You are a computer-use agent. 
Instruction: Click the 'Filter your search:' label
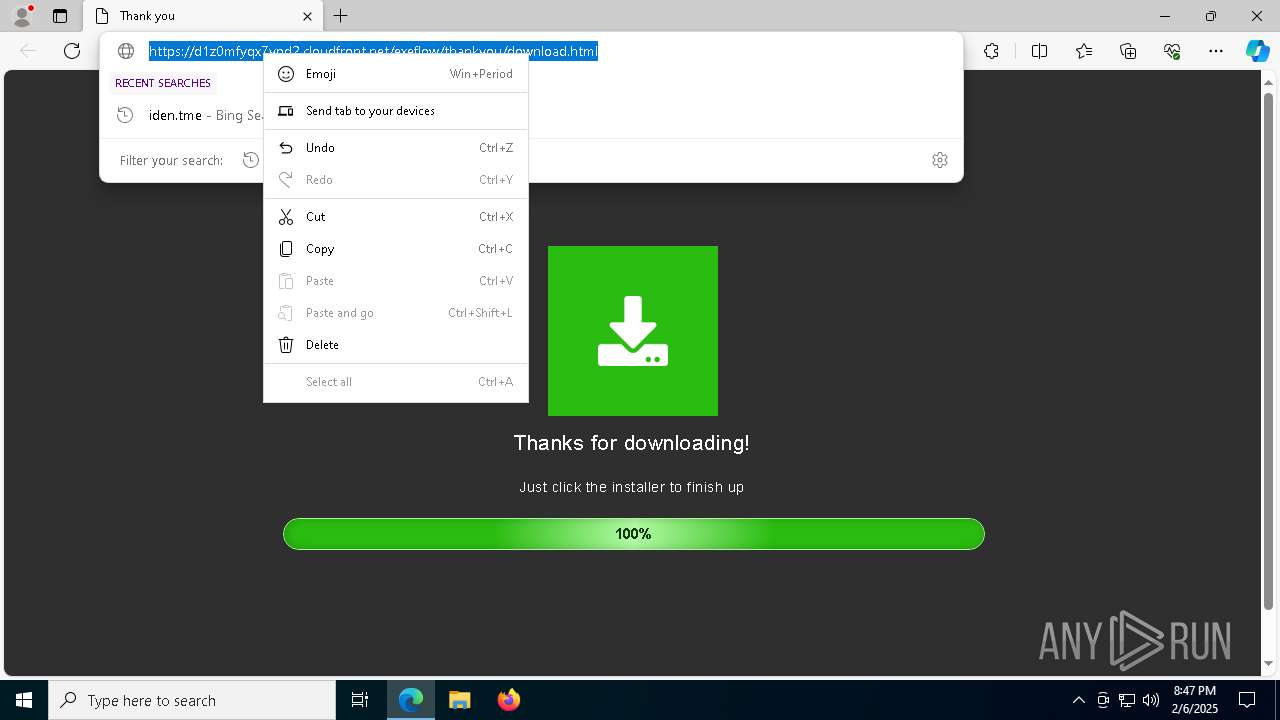(x=171, y=160)
